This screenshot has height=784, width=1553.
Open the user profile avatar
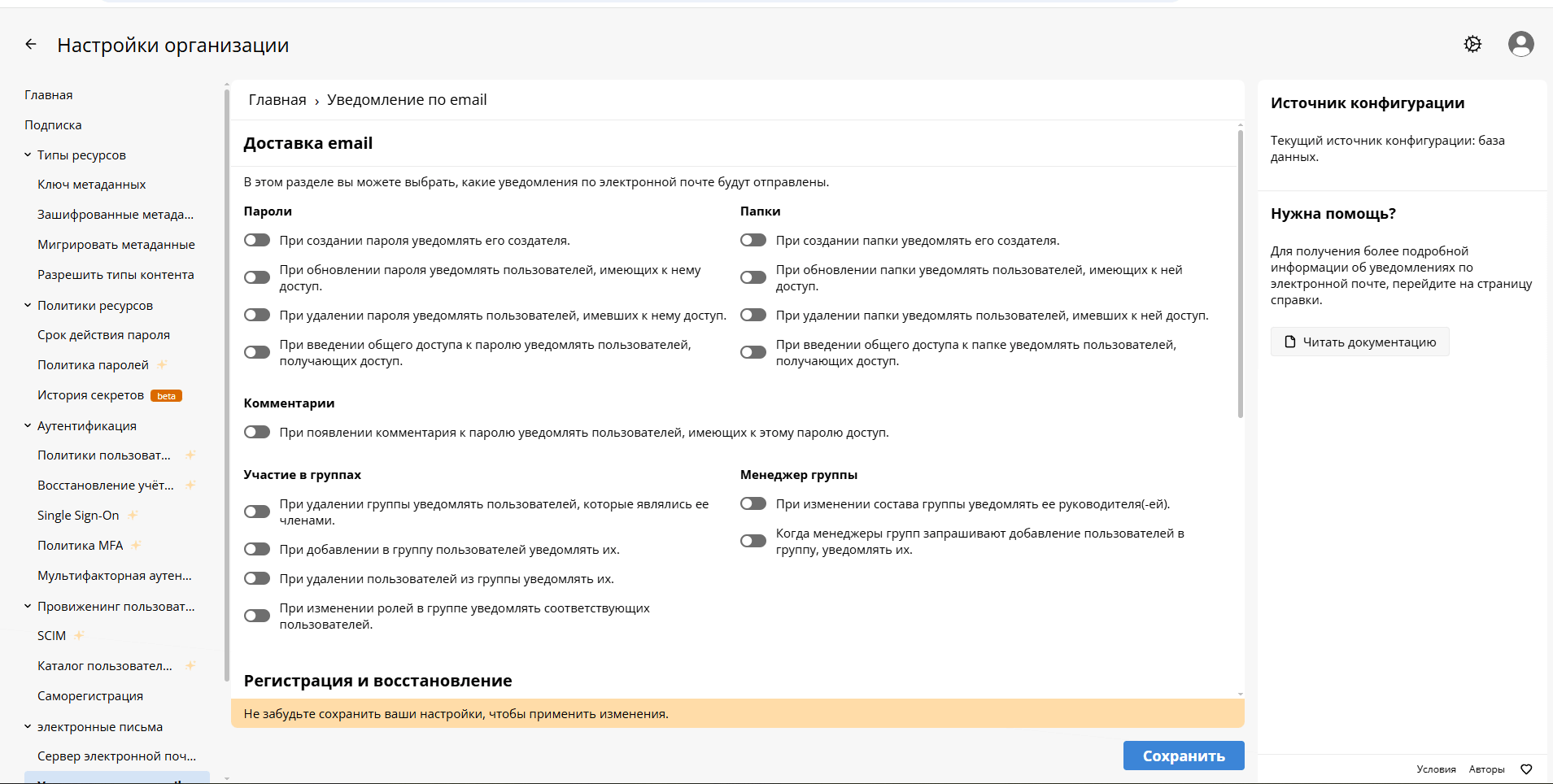pos(1520,44)
